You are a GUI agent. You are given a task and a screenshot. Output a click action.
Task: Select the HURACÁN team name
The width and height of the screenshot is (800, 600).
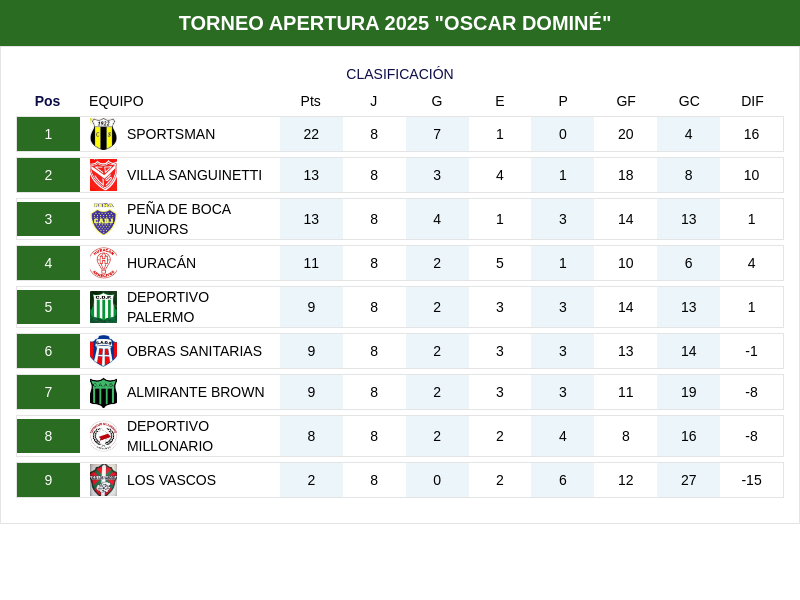point(161,263)
